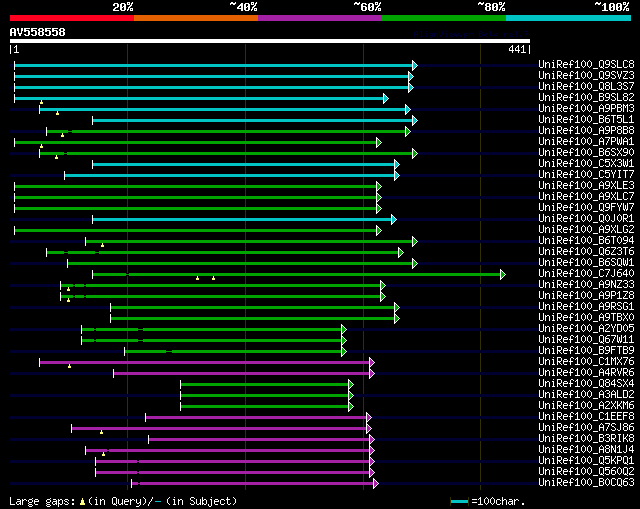Click the purple ~60% identity legend segment

coord(320,18)
